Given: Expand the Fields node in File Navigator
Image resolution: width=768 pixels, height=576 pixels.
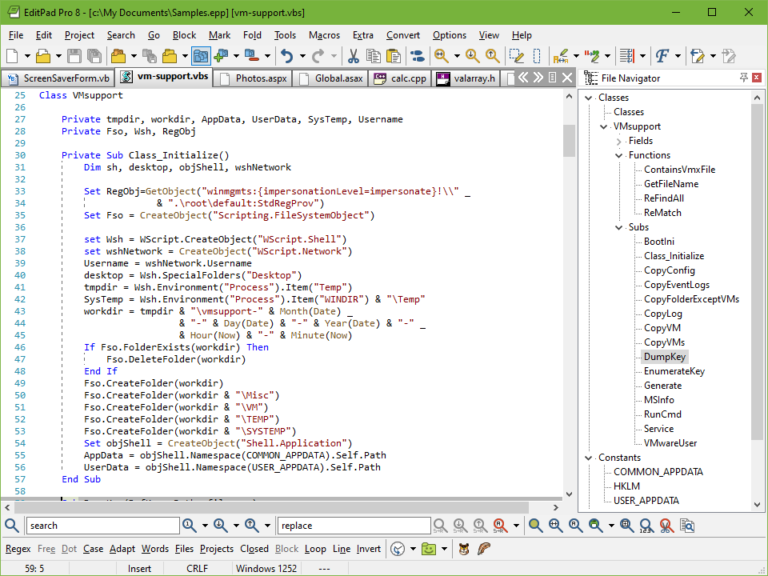Looking at the screenshot, I should 619,141.
